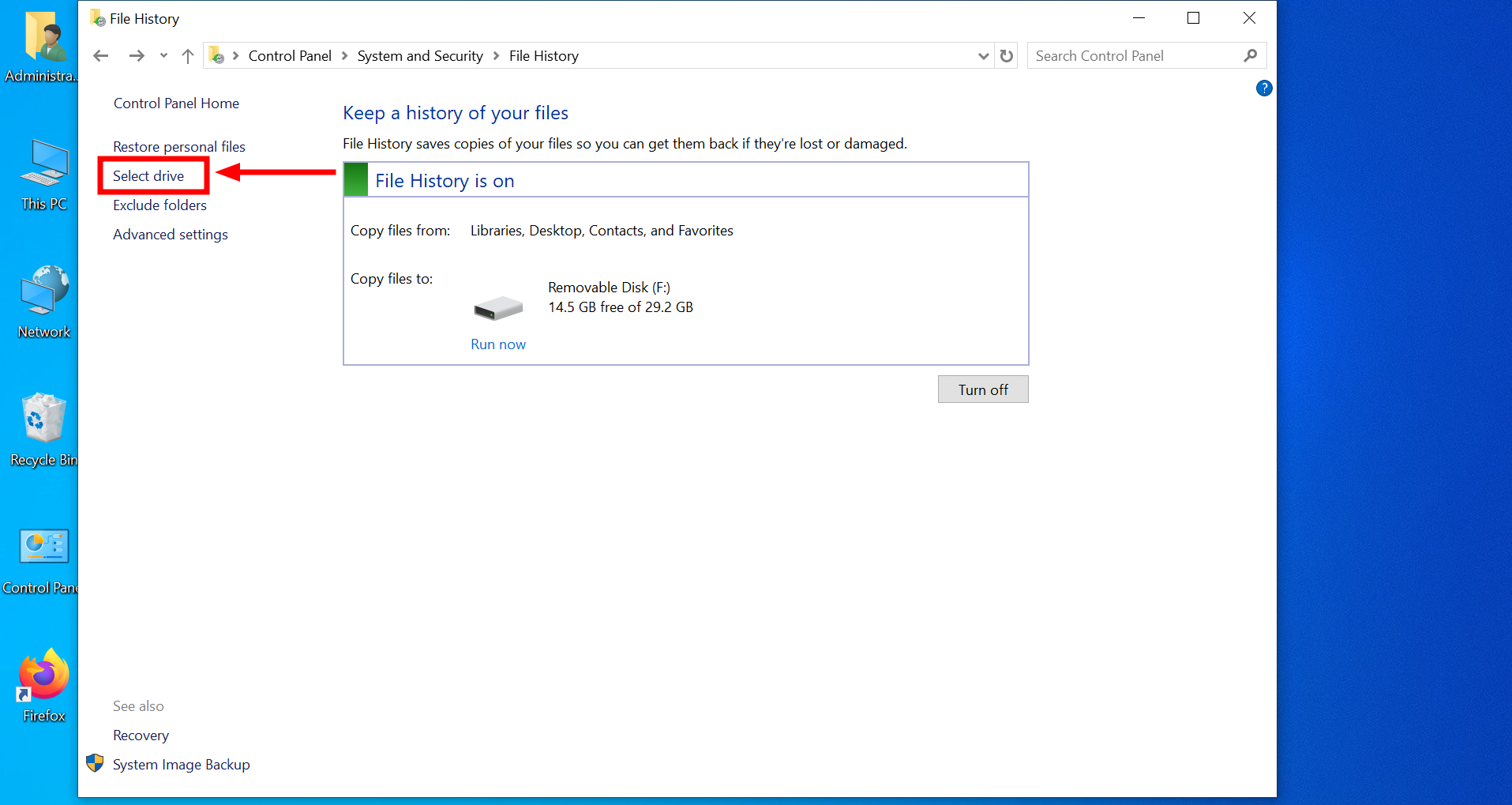Open Help with the question mark icon
The image size is (1512, 805).
point(1264,88)
